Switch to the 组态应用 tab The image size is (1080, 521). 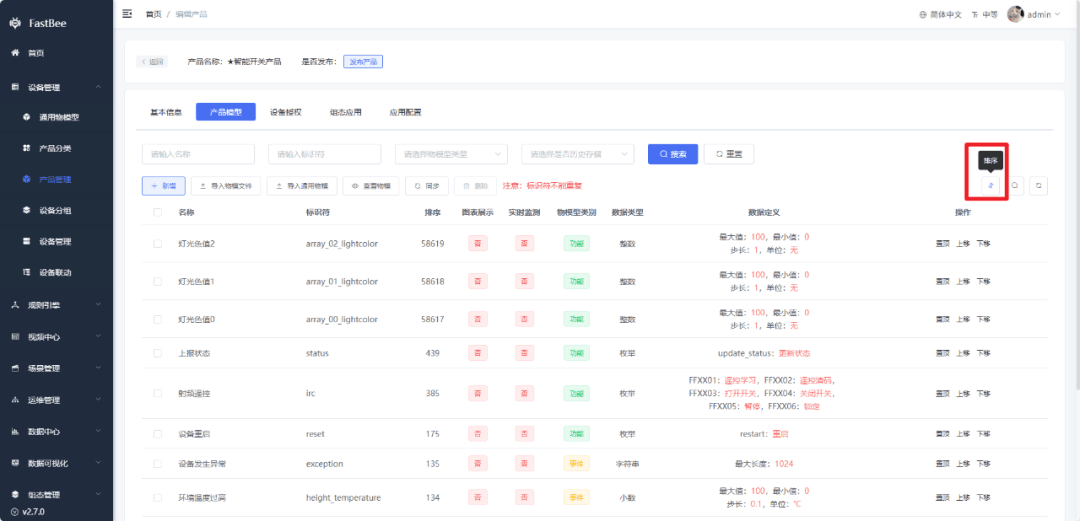[346, 112]
